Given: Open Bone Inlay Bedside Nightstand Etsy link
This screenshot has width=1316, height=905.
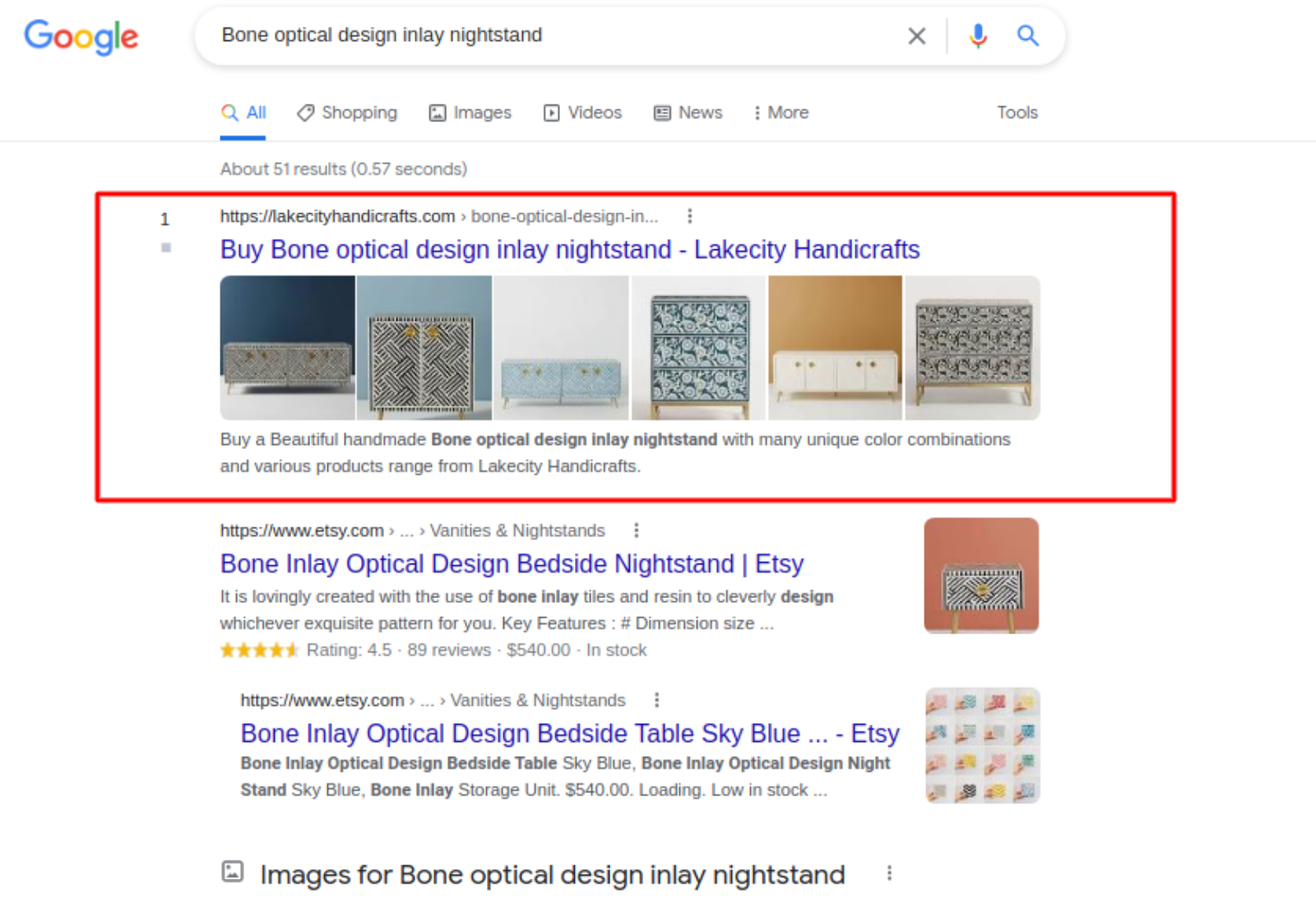Looking at the screenshot, I should (512, 564).
